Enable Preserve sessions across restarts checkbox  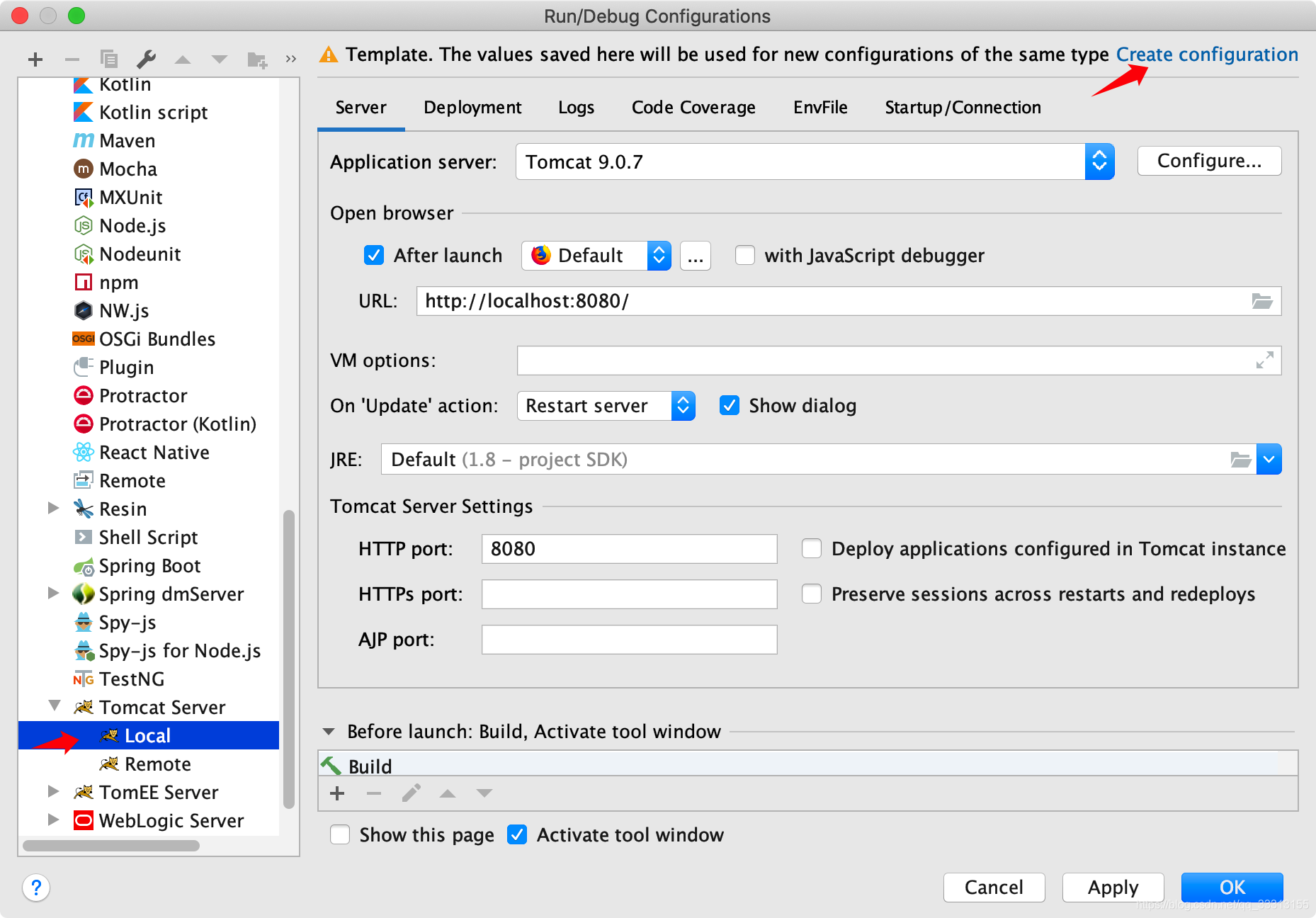coord(812,594)
